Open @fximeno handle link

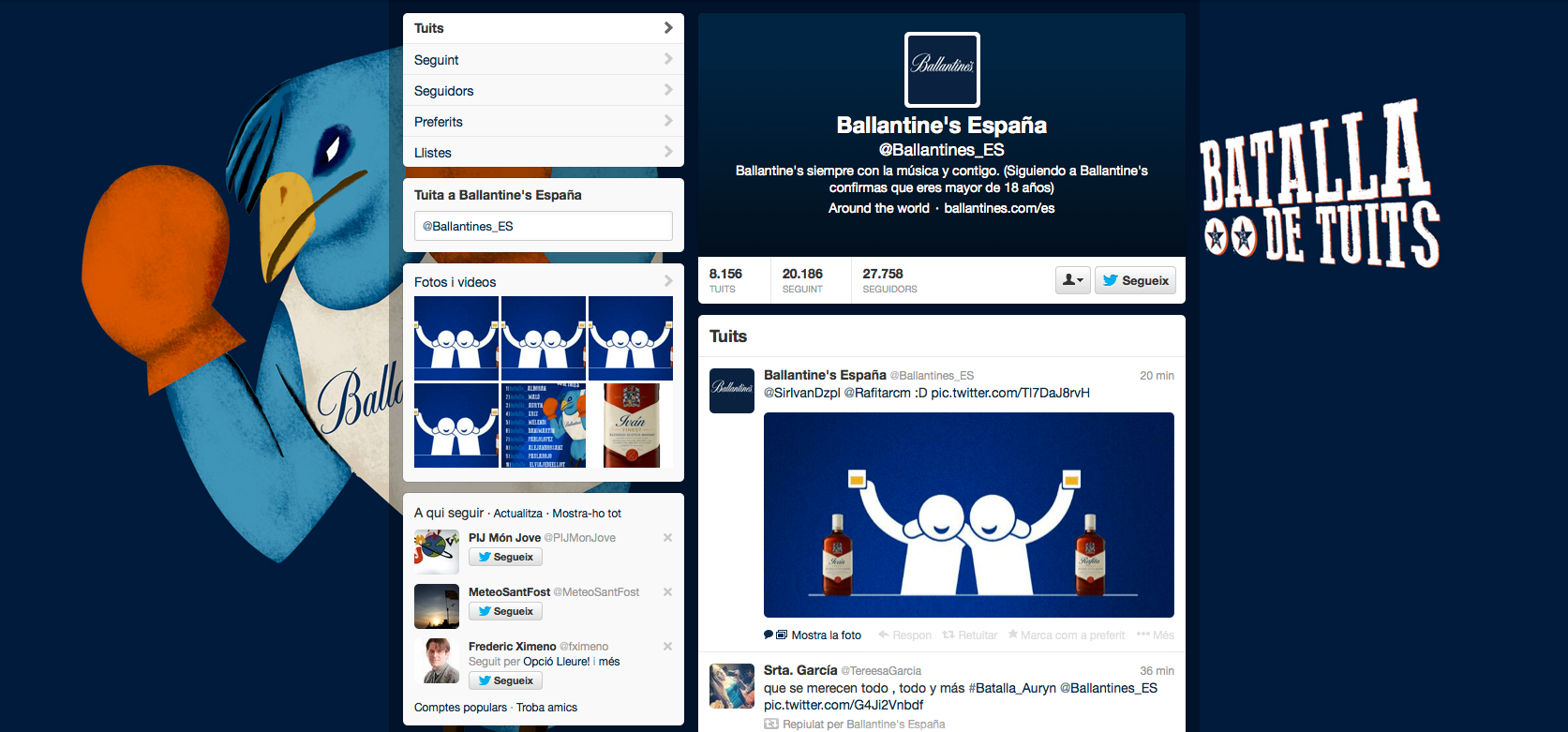584,647
